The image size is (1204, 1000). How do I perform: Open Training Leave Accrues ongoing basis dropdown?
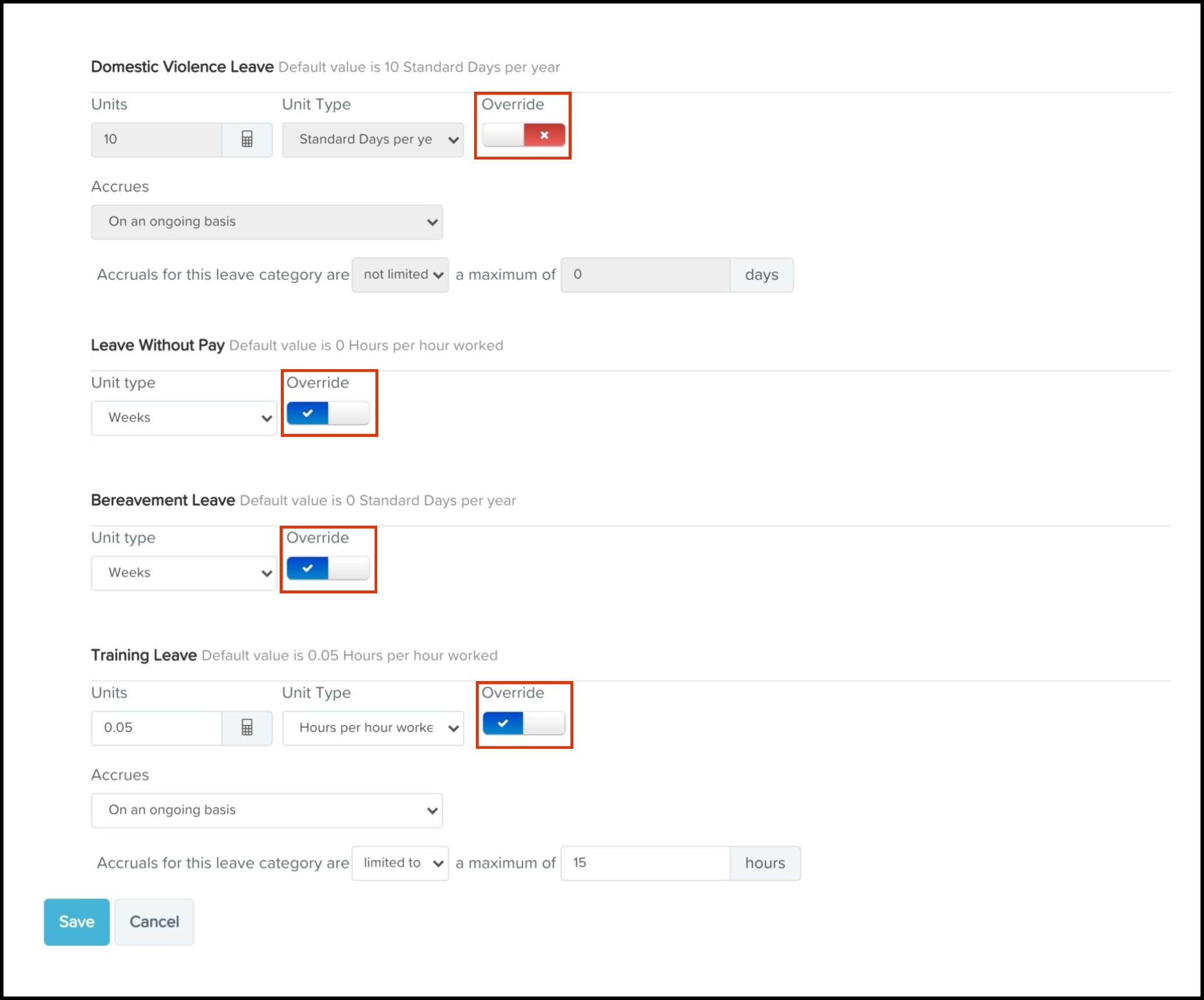click(x=267, y=810)
